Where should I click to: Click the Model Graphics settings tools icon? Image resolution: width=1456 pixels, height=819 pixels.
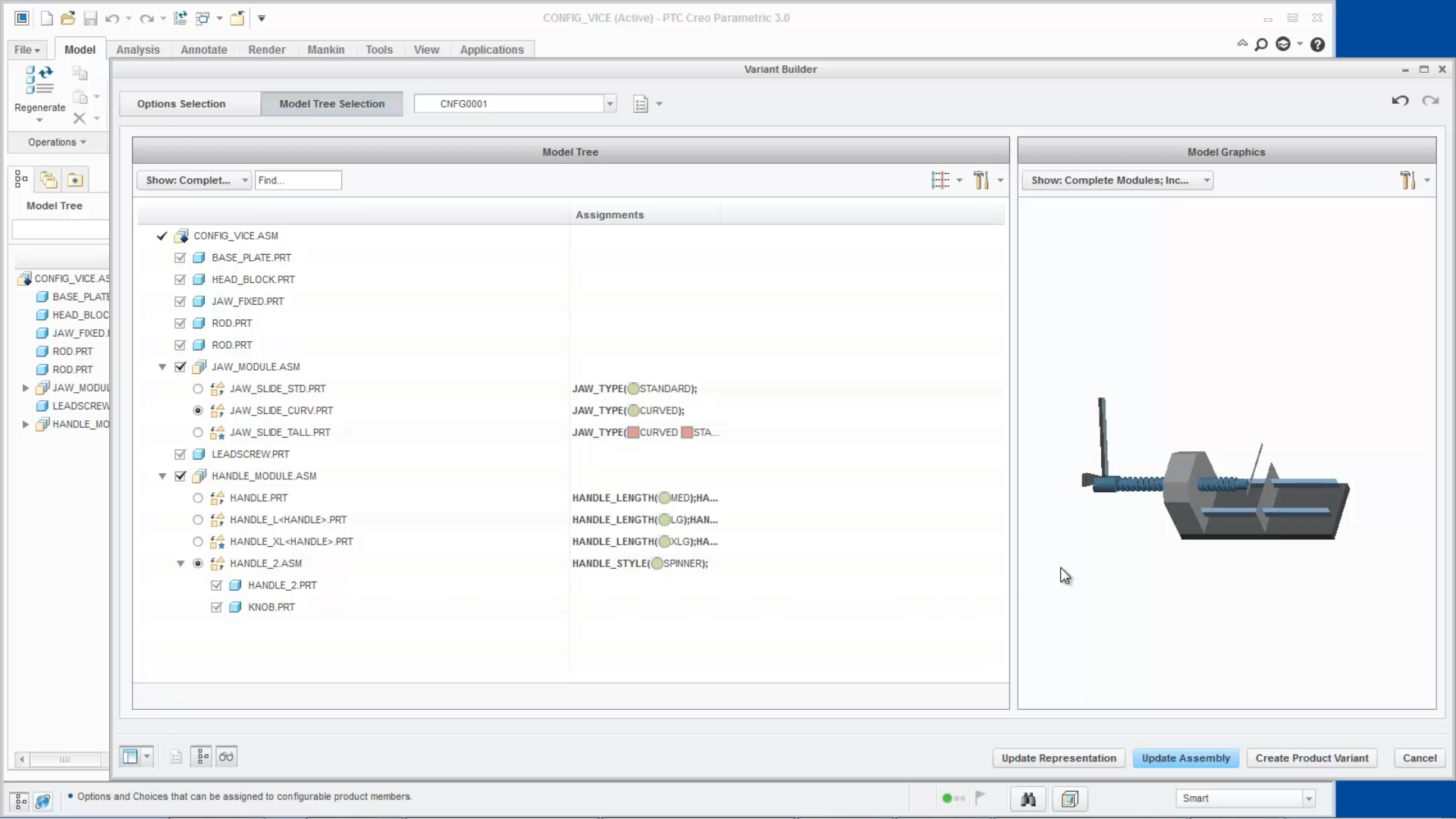pos(1408,180)
